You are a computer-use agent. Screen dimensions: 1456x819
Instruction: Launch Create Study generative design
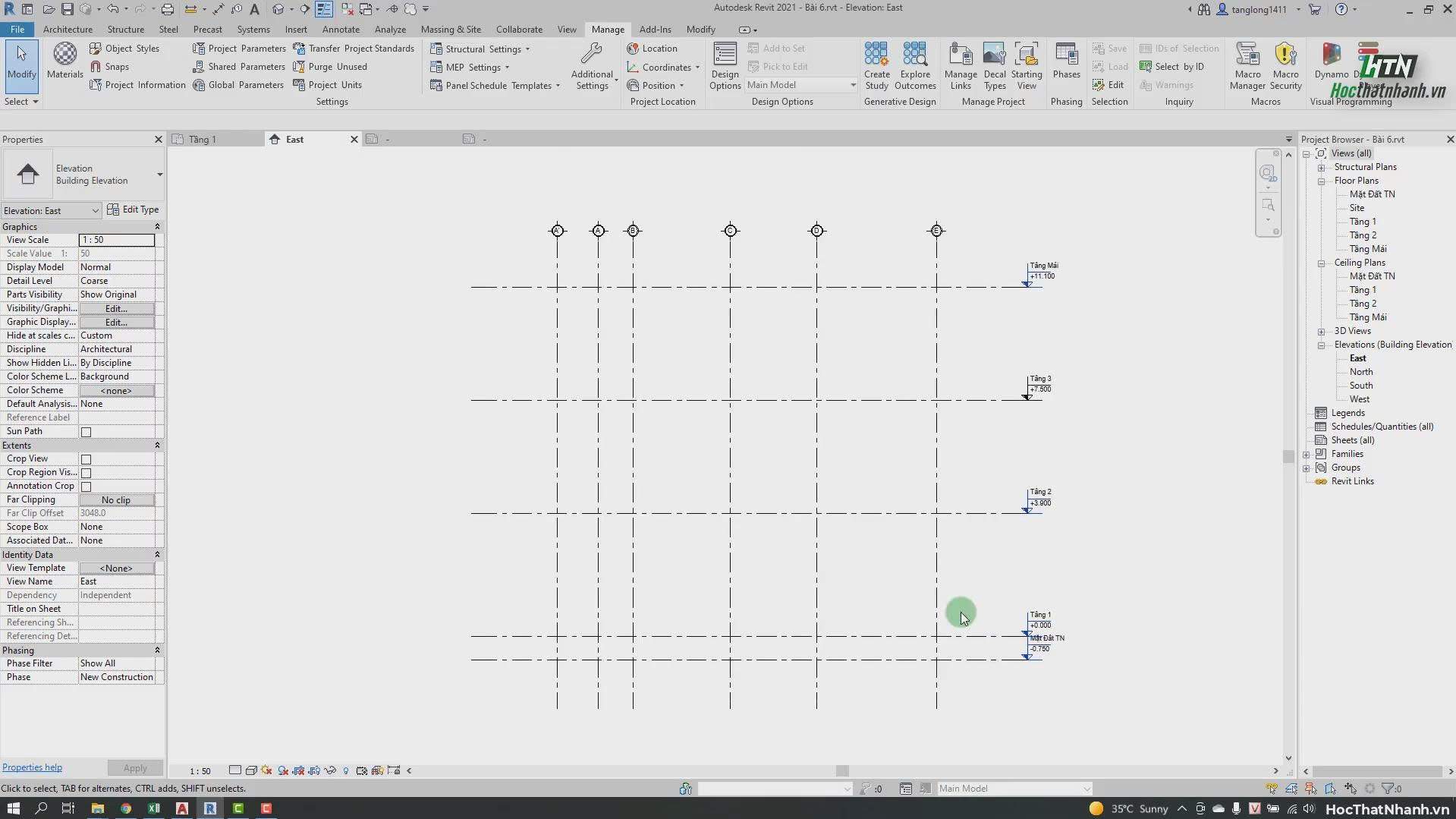click(876, 67)
